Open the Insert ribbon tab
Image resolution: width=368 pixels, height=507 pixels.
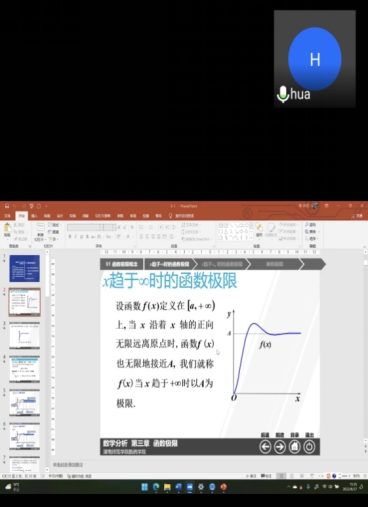coord(34,216)
